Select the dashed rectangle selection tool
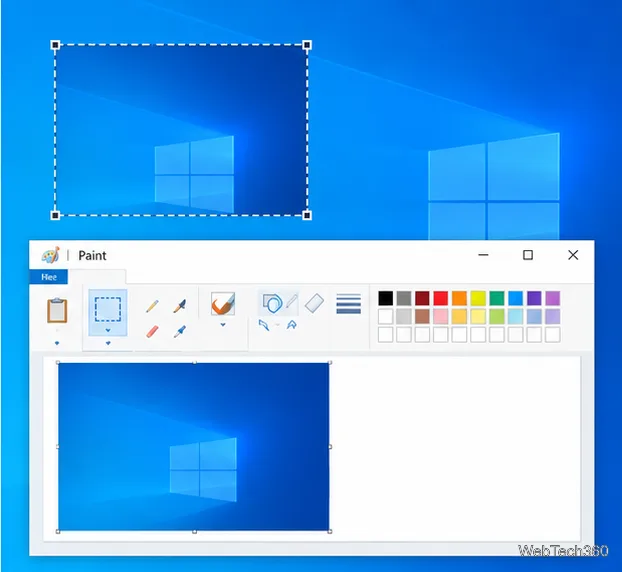The height and width of the screenshot is (572, 622). 108,309
